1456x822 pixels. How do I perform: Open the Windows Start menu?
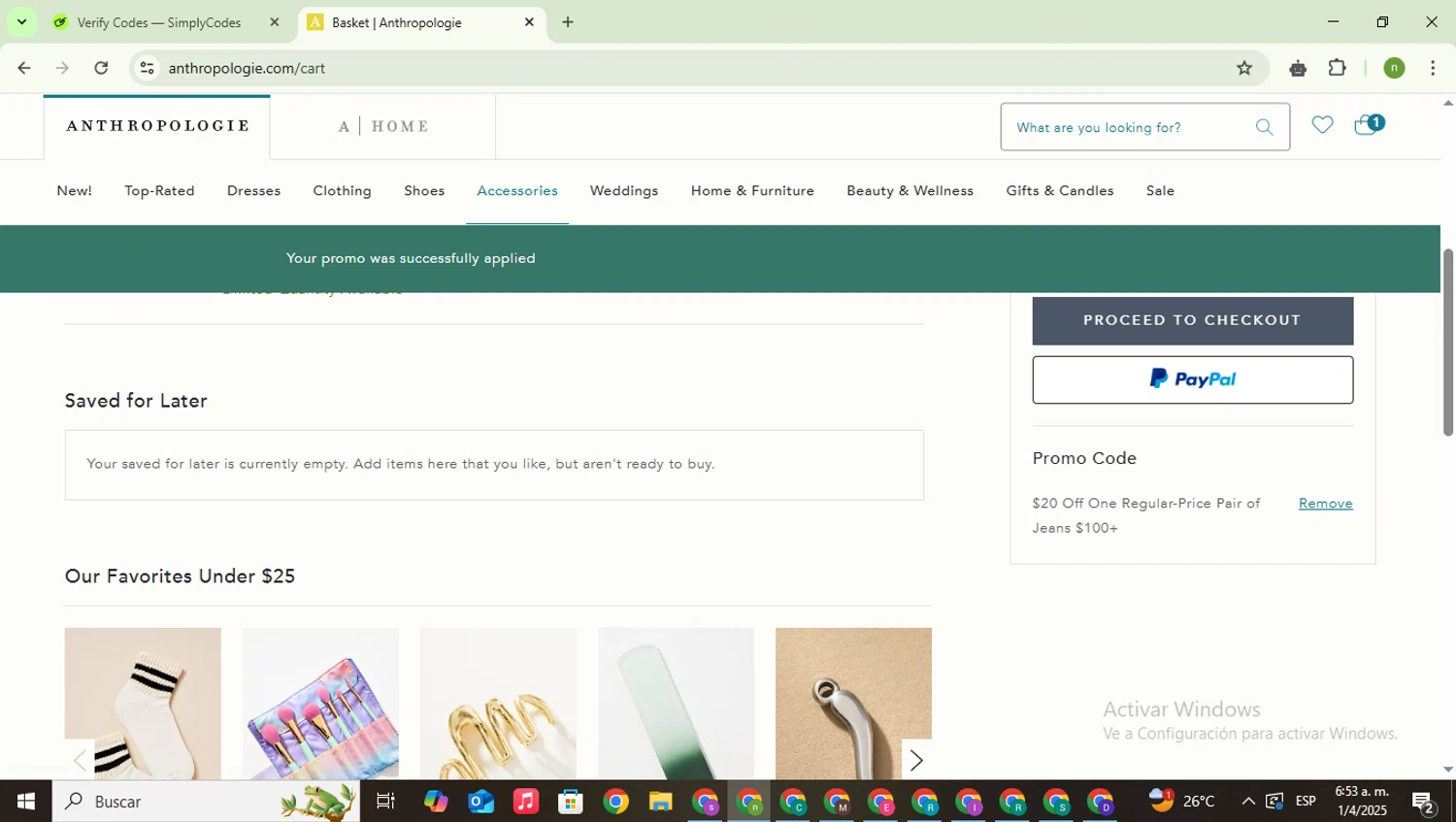26,802
